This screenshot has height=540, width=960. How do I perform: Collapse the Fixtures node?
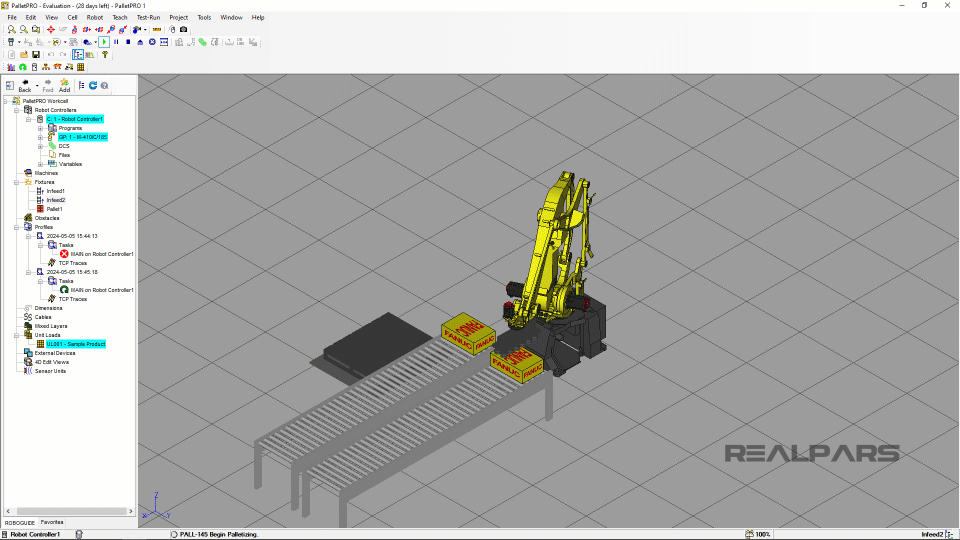tap(17, 182)
